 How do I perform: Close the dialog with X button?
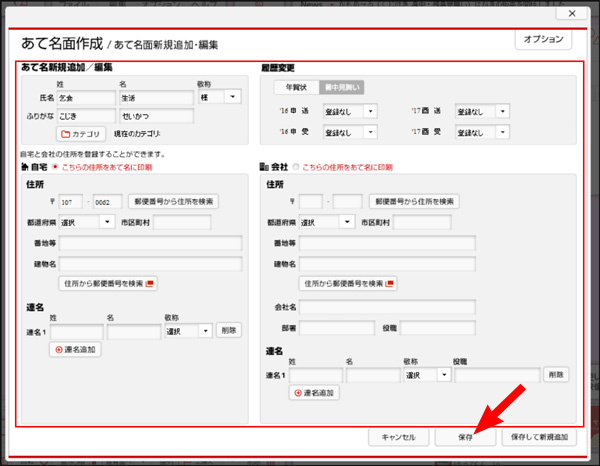point(572,13)
